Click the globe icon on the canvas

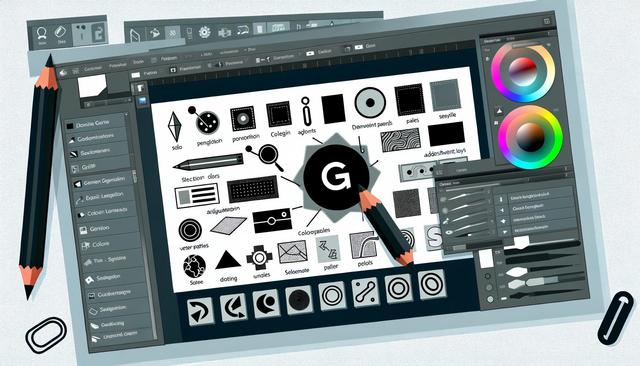pos(194,266)
